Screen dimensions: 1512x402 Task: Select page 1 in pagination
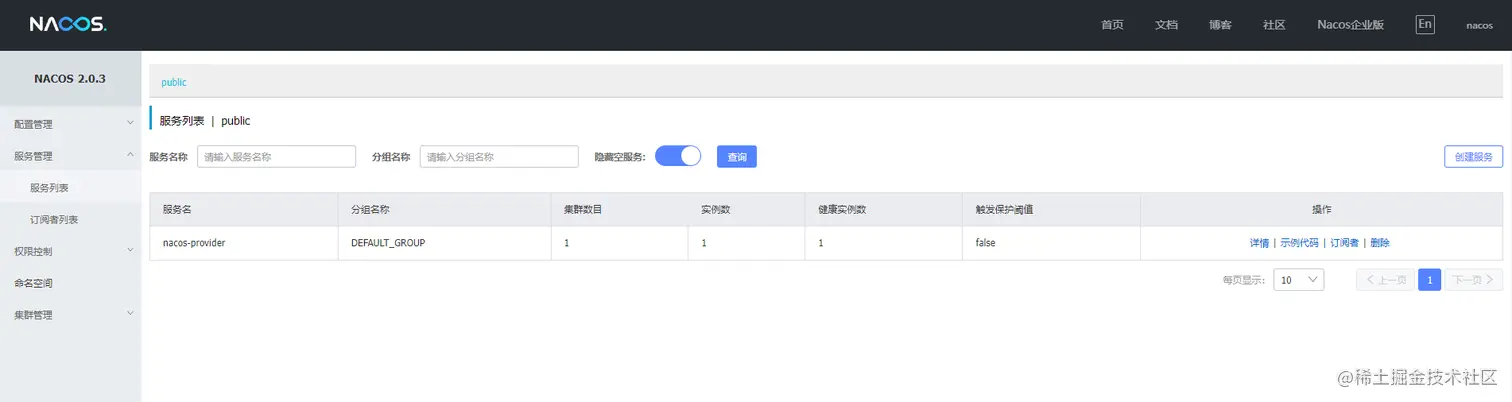point(1430,280)
